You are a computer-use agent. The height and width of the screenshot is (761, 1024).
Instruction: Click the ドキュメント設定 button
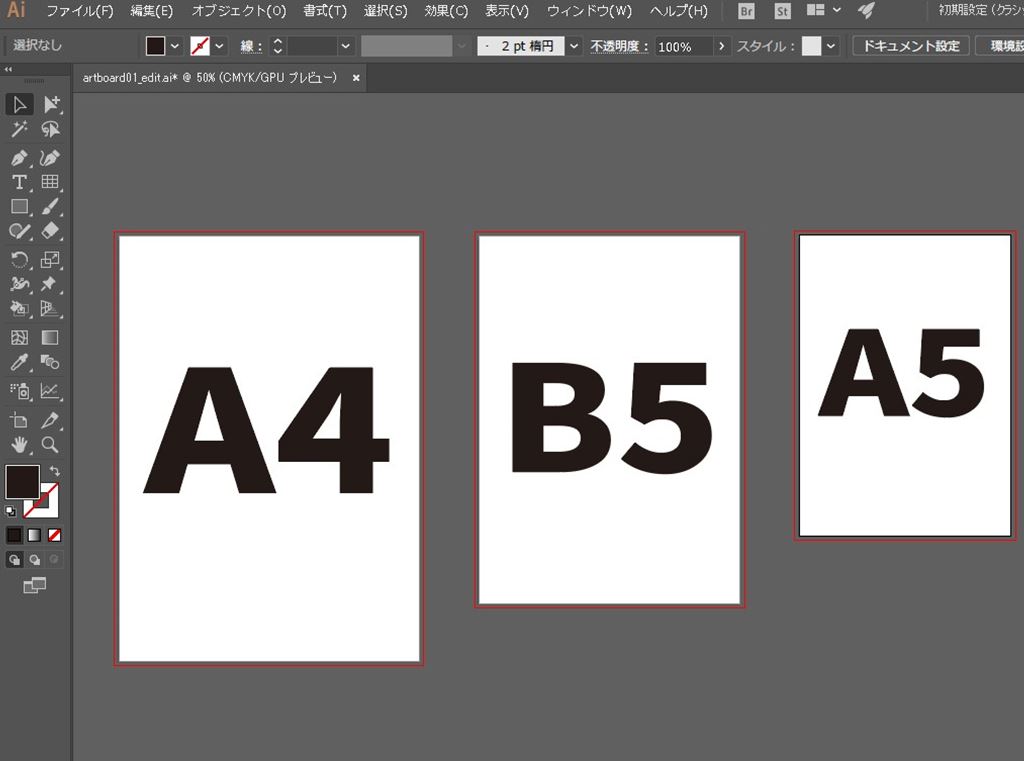(910, 46)
